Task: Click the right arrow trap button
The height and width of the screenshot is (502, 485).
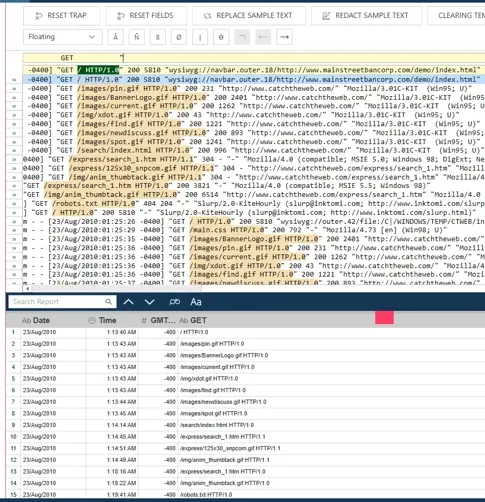Action: [x=284, y=37]
